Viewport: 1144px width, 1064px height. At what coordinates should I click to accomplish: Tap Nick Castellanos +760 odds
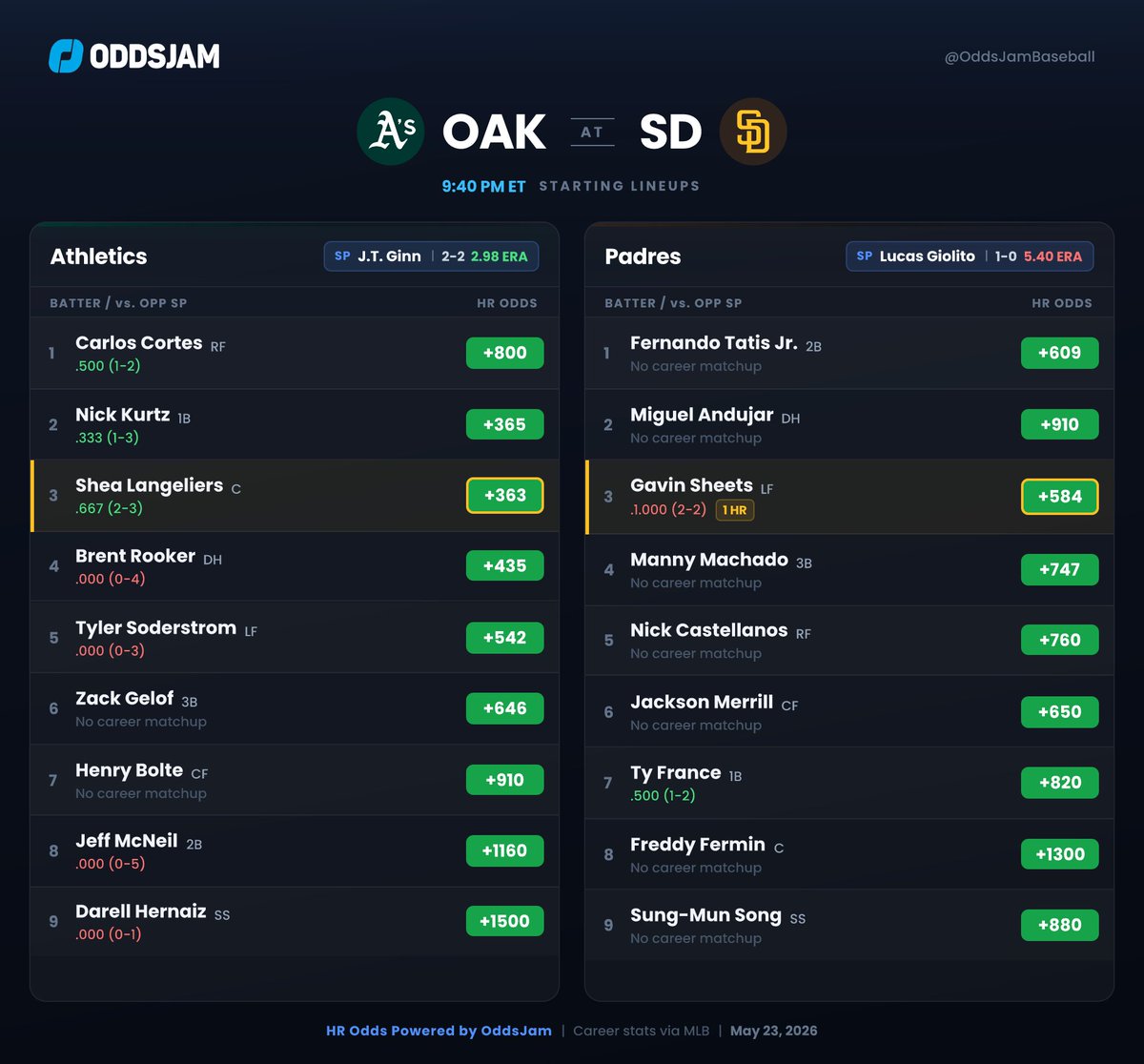click(x=1059, y=640)
